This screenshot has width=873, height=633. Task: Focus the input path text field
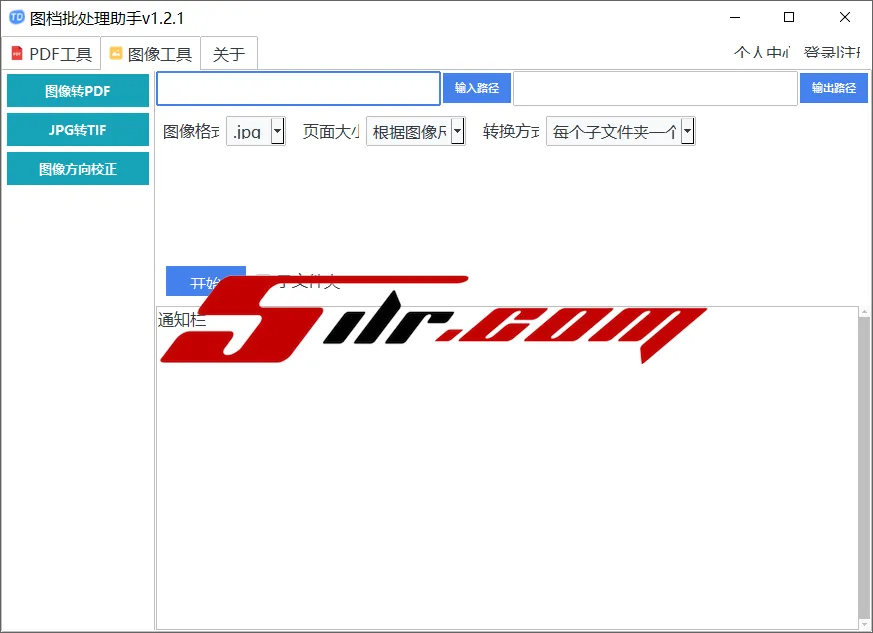pyautogui.click(x=298, y=89)
